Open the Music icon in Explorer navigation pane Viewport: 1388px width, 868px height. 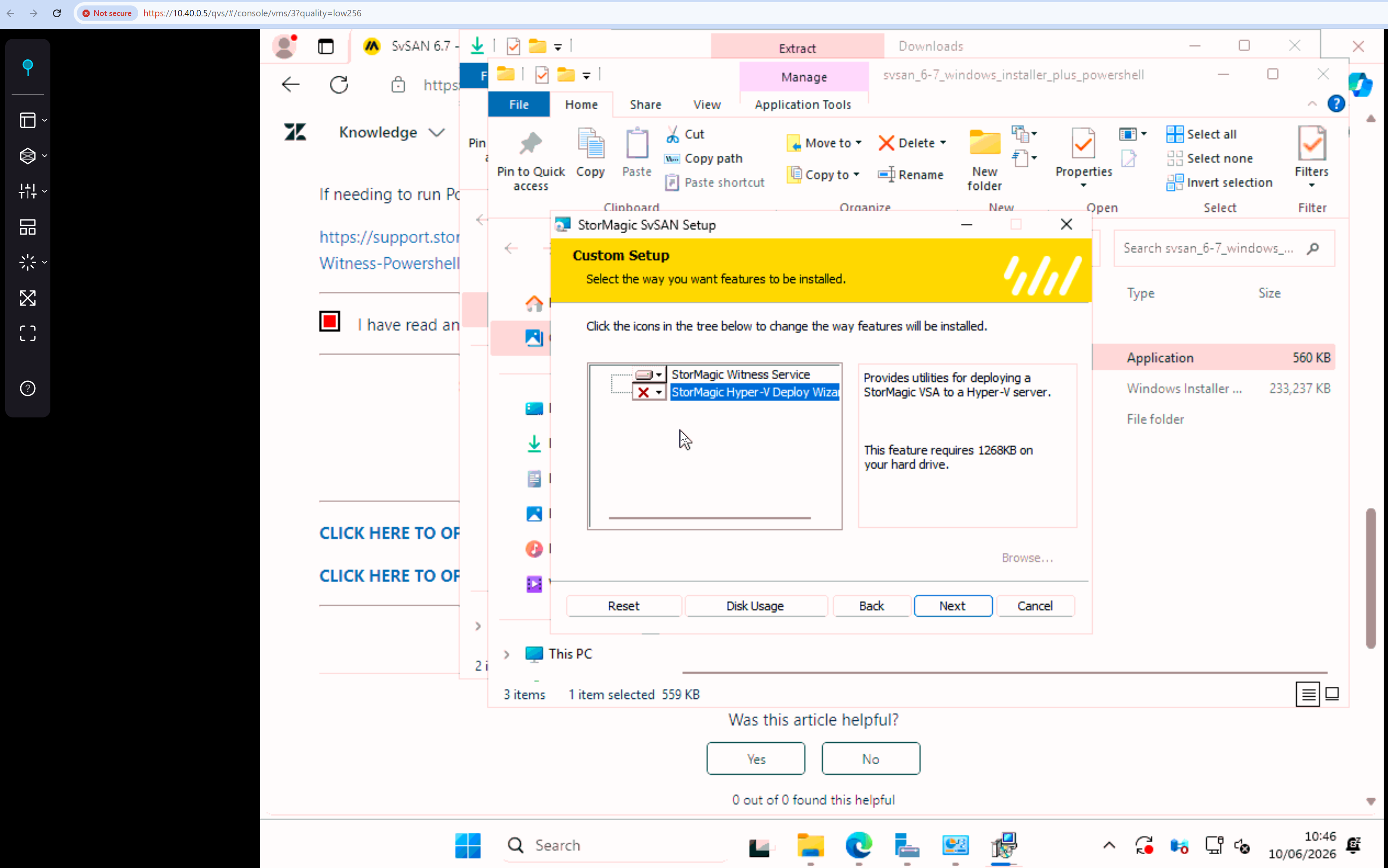(534, 549)
